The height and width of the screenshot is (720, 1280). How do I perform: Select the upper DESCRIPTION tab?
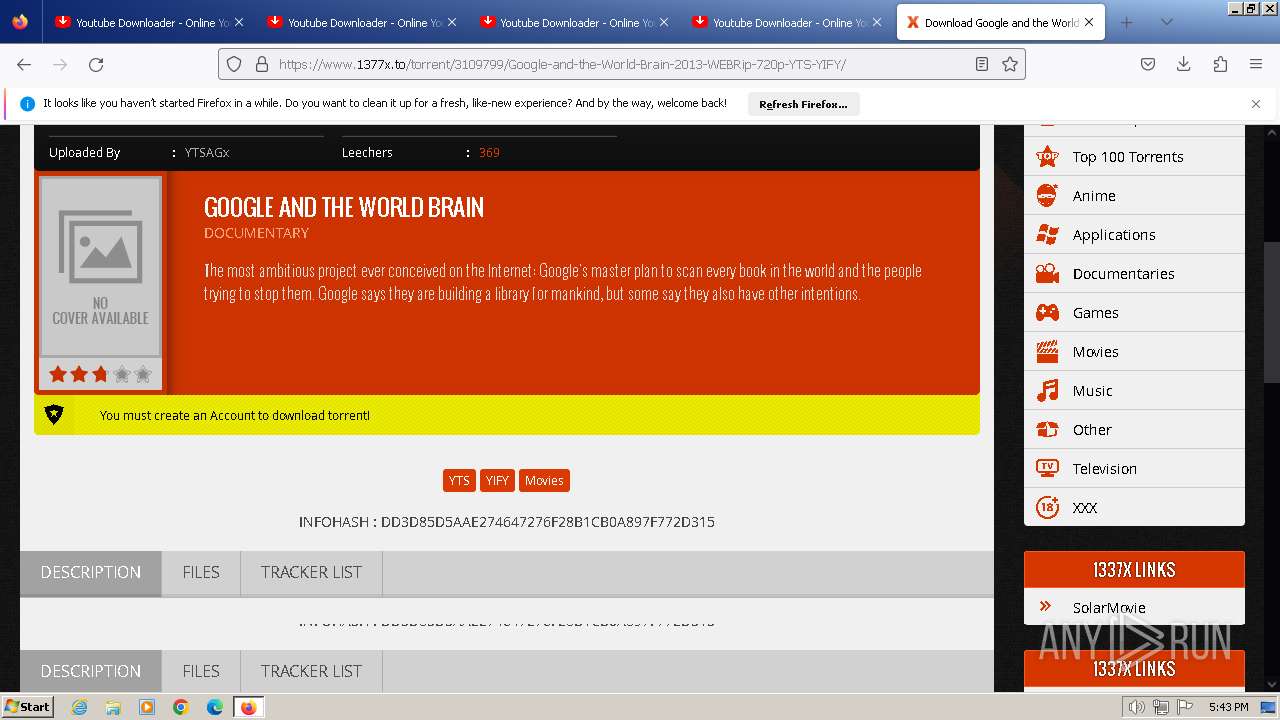[x=91, y=572]
